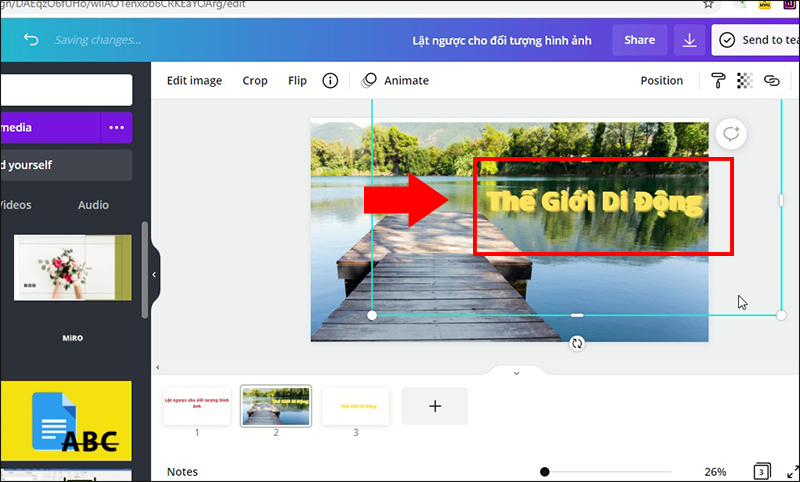Click the zoom slider handle
Viewport: 800px width, 482px height.
(x=545, y=472)
